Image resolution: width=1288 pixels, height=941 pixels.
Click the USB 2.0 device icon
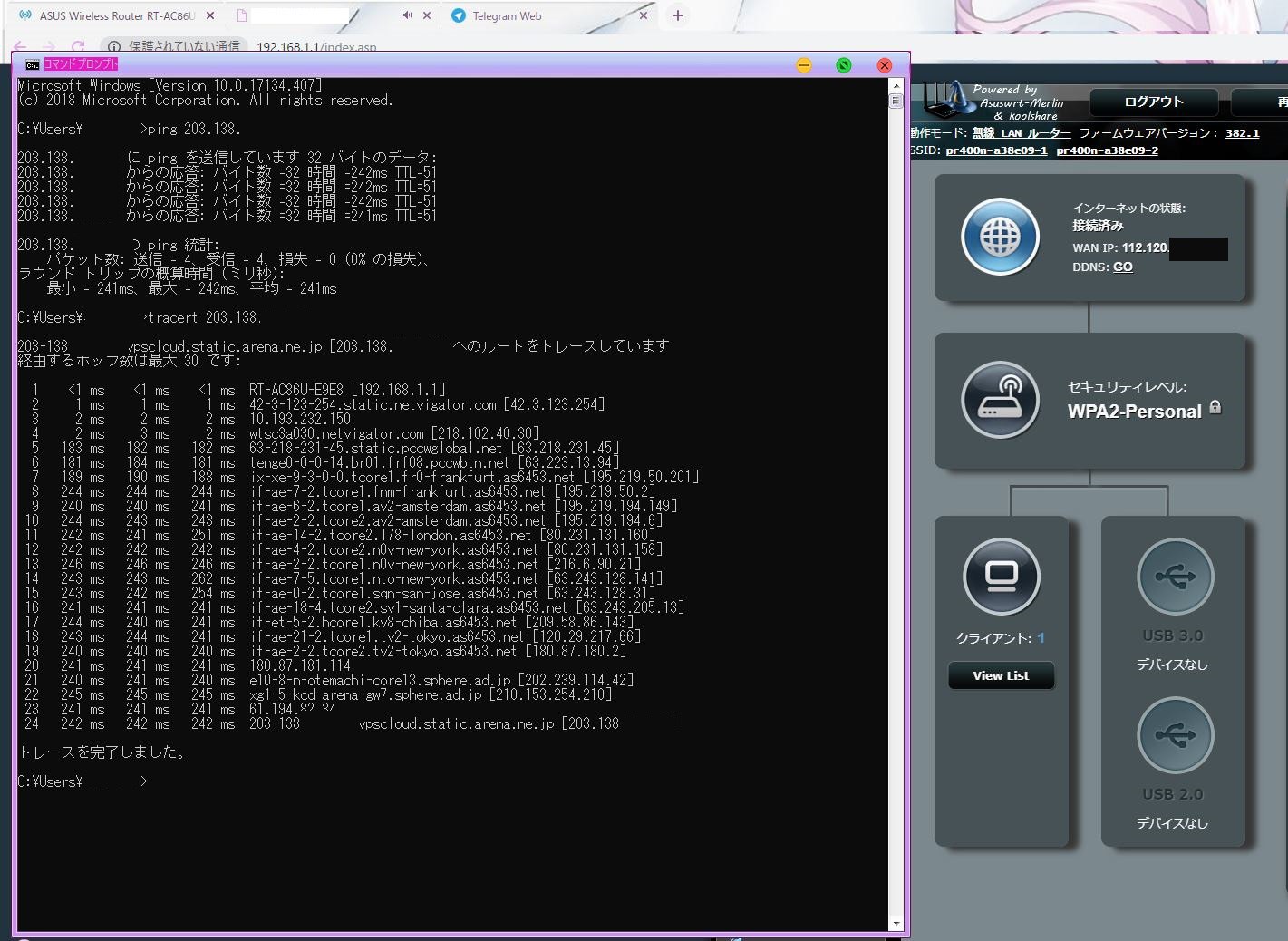pyautogui.click(x=1175, y=735)
